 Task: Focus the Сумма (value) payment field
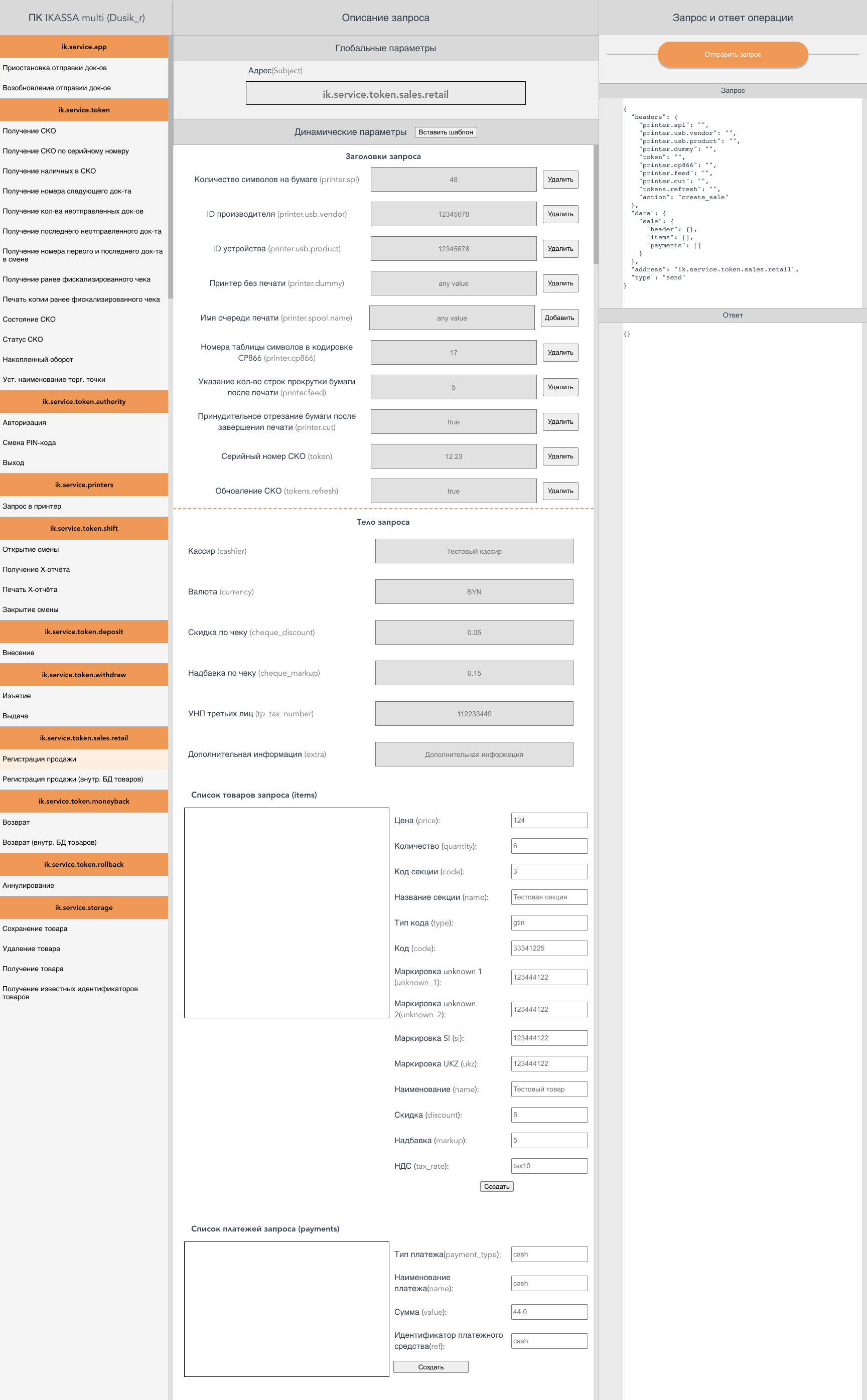(x=549, y=1312)
